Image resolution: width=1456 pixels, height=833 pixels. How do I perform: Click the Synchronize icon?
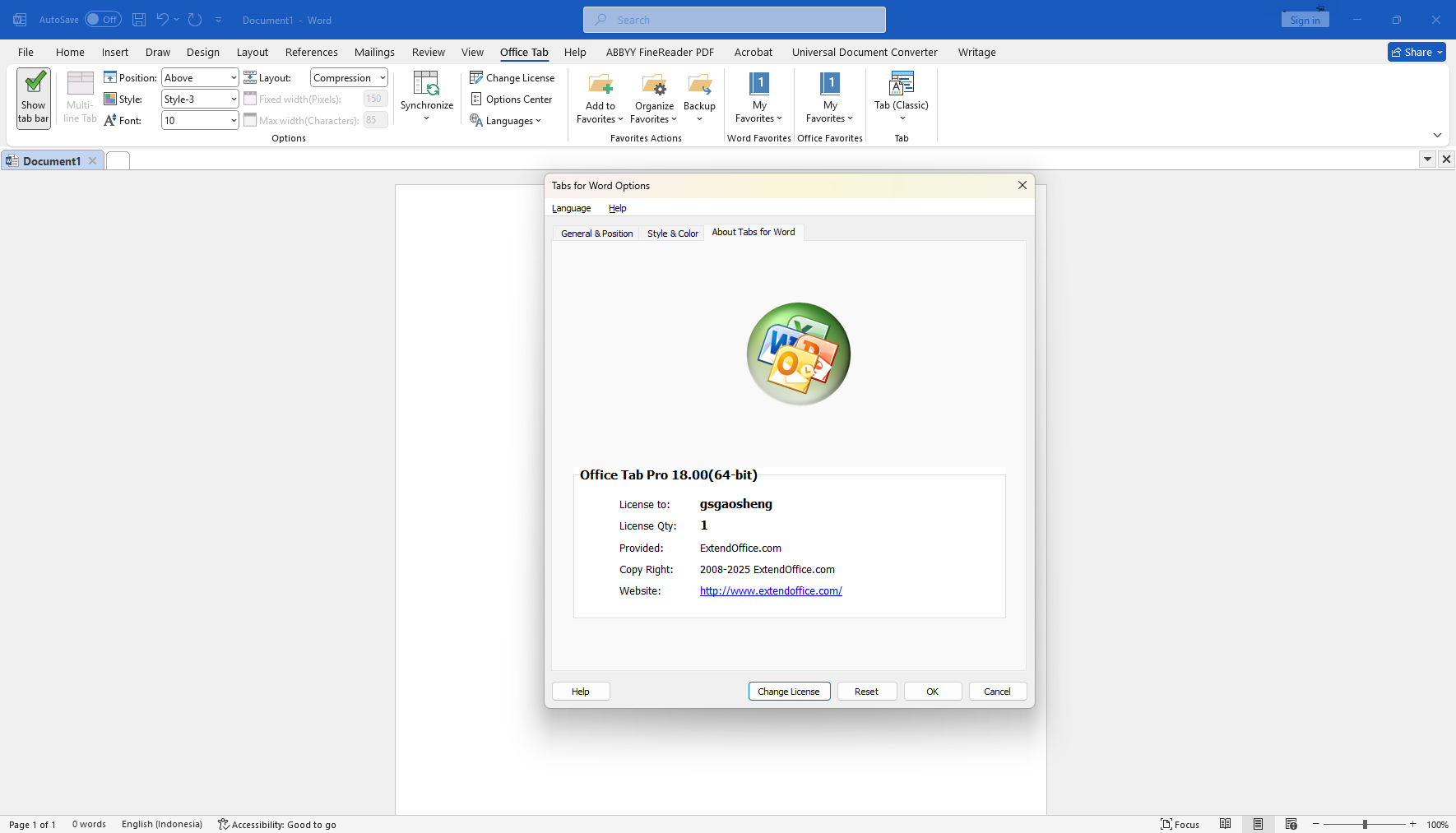point(426,84)
